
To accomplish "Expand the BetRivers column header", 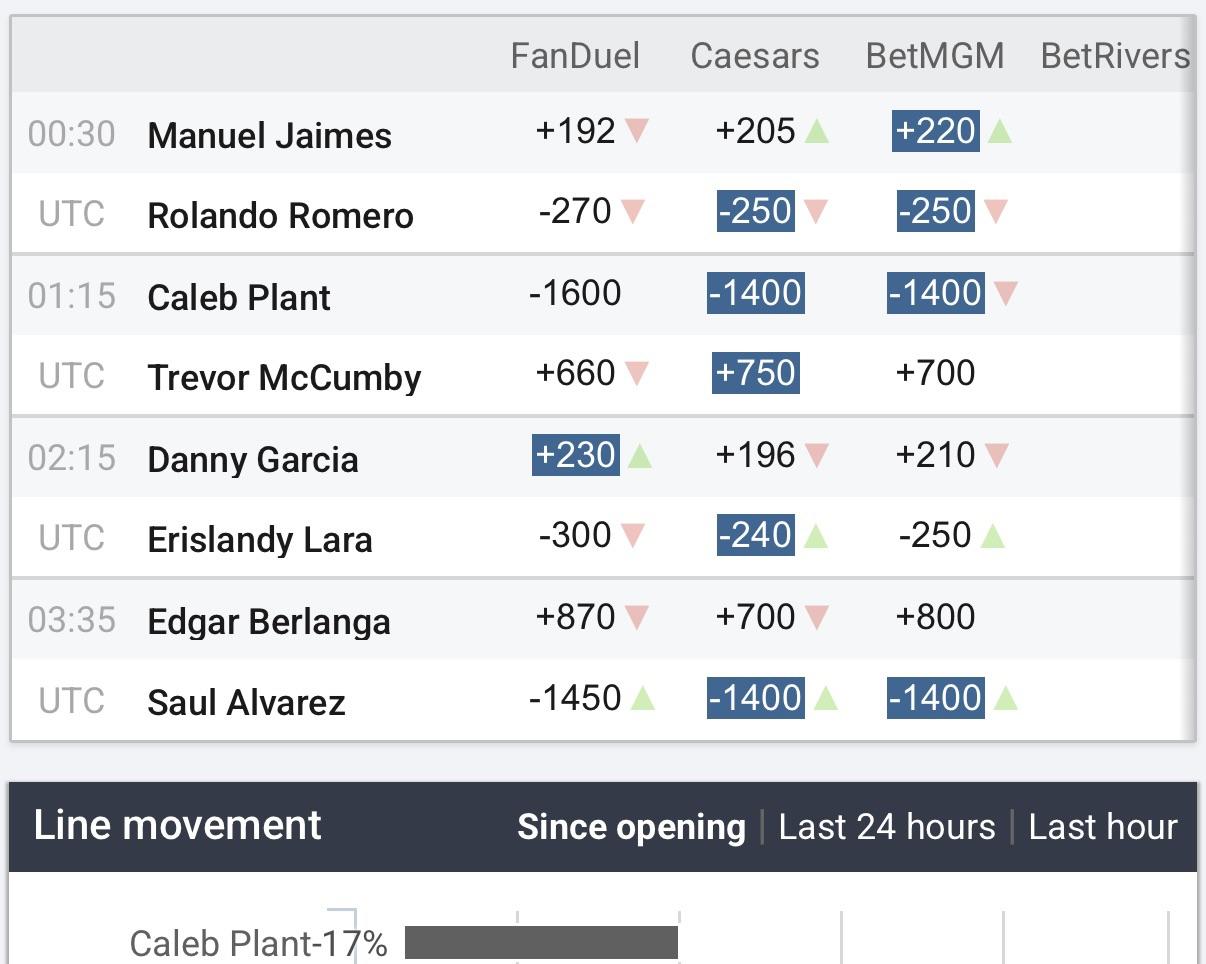I will coord(1114,56).
